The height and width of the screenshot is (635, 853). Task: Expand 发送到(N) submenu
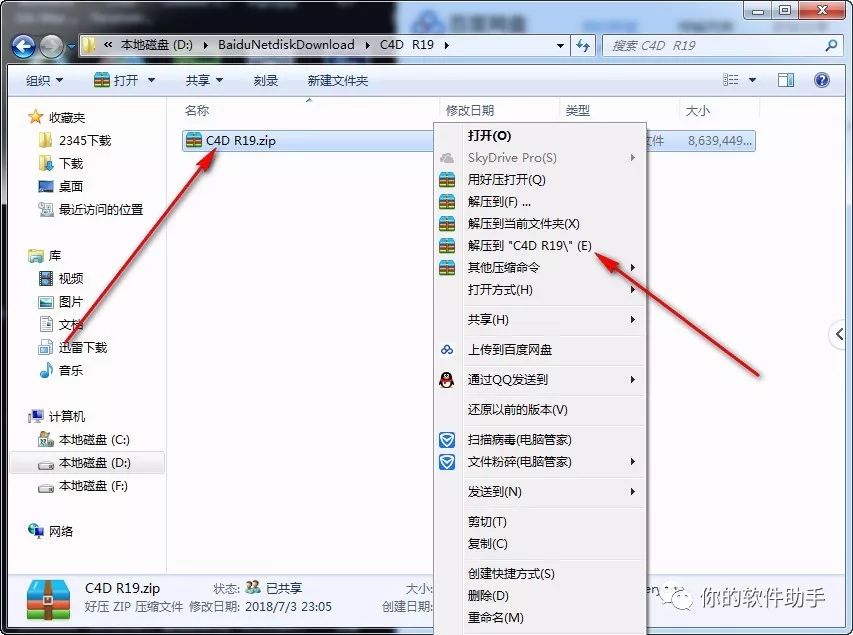click(x=540, y=492)
